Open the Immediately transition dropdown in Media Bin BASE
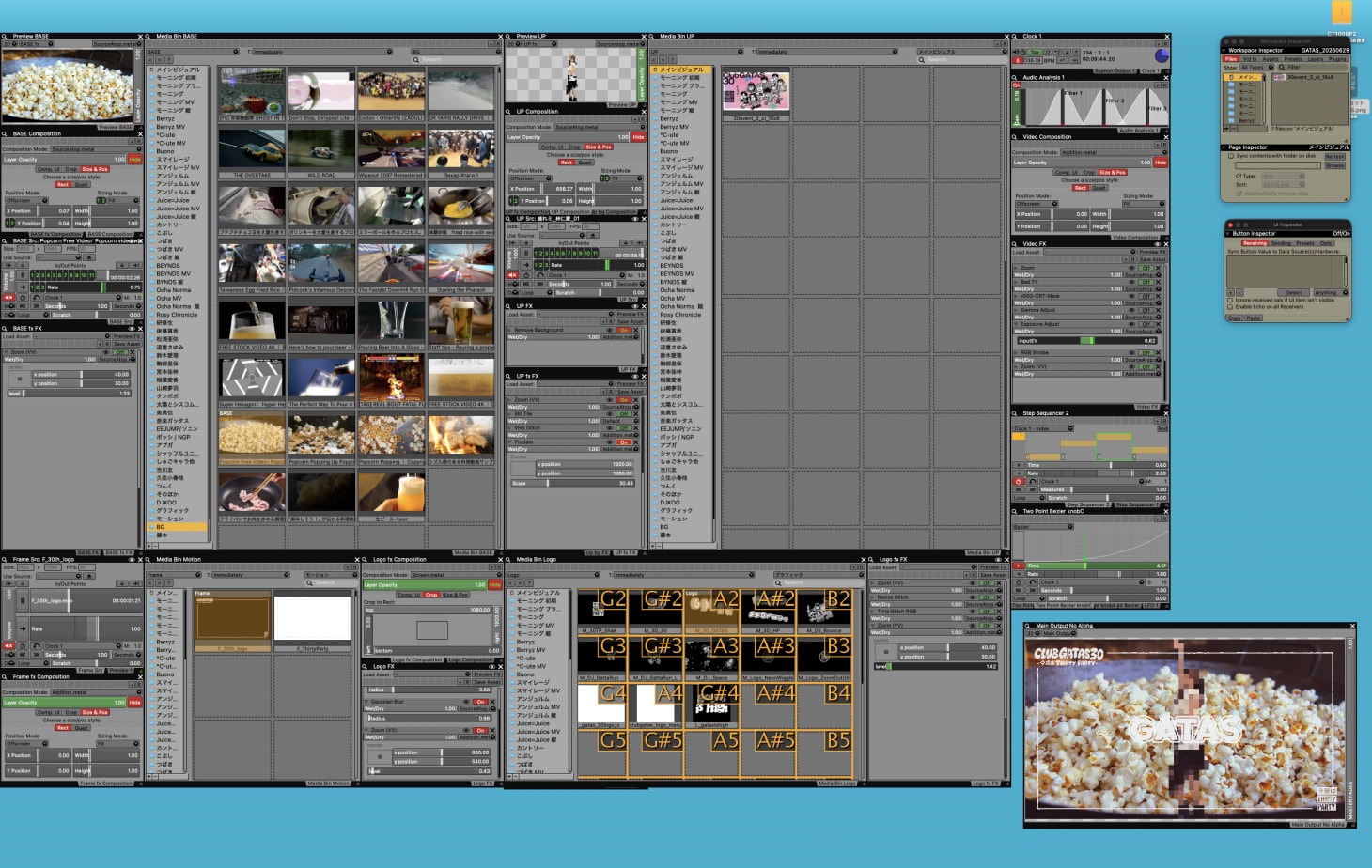The width and height of the screenshot is (1372, 868). [x=321, y=52]
